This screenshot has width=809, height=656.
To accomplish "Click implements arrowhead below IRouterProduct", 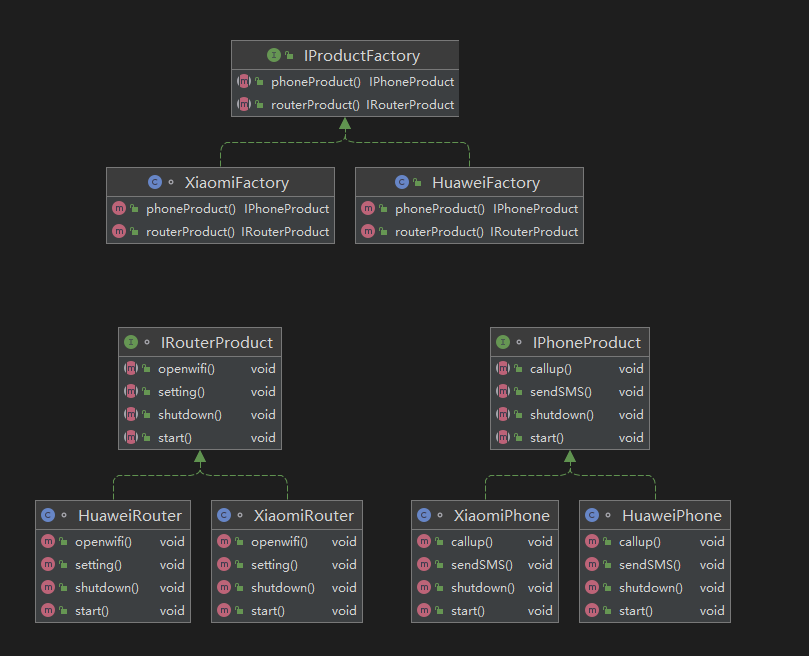I will (200, 456).
